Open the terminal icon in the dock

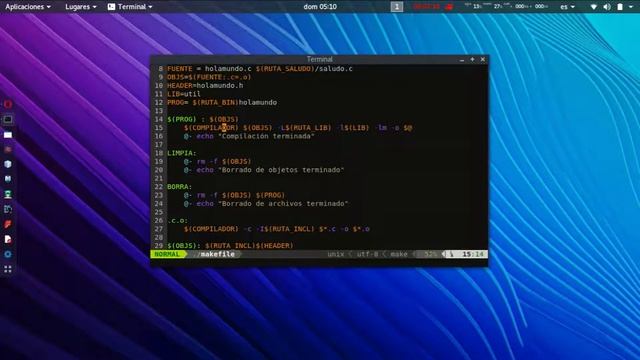pos(8,119)
